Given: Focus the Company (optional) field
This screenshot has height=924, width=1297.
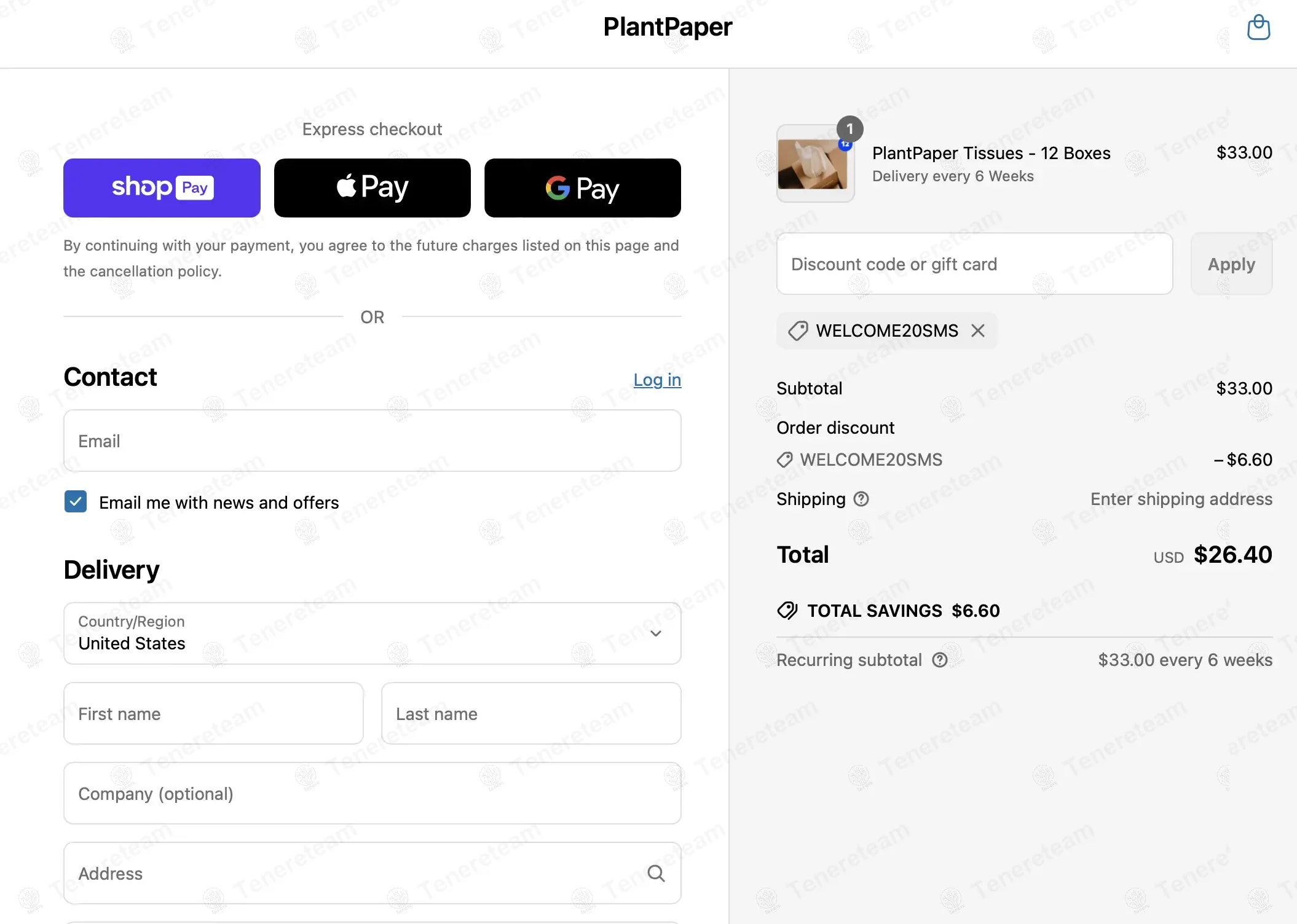Looking at the screenshot, I should [x=373, y=793].
